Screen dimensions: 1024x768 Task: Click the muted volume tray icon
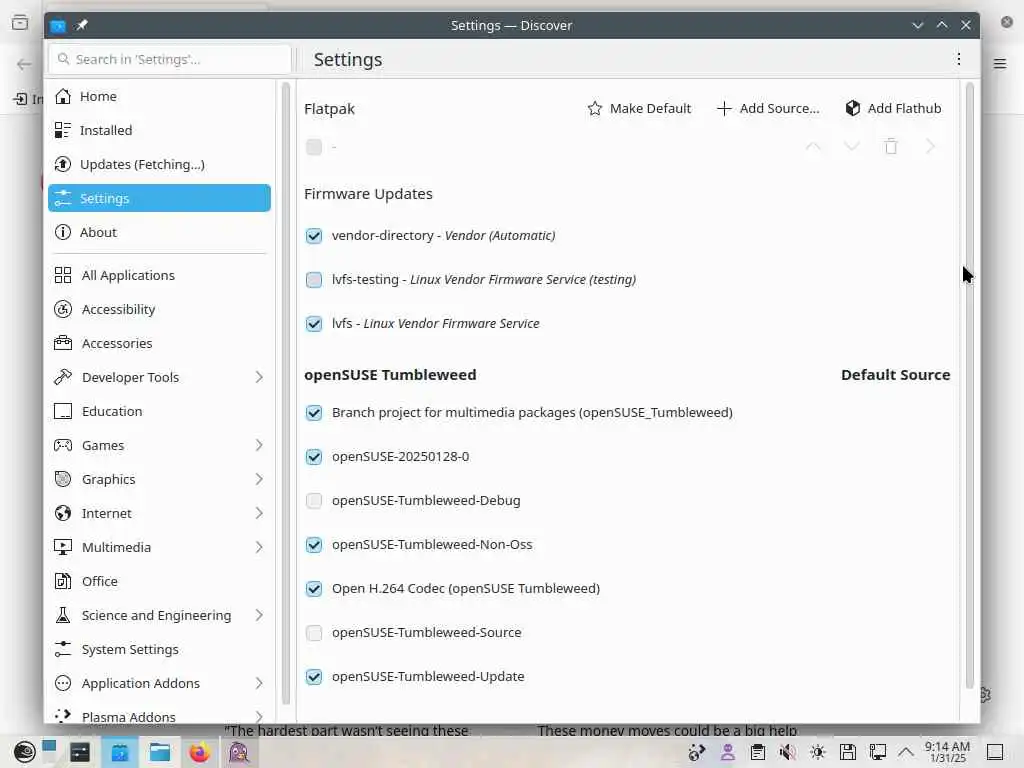788,752
